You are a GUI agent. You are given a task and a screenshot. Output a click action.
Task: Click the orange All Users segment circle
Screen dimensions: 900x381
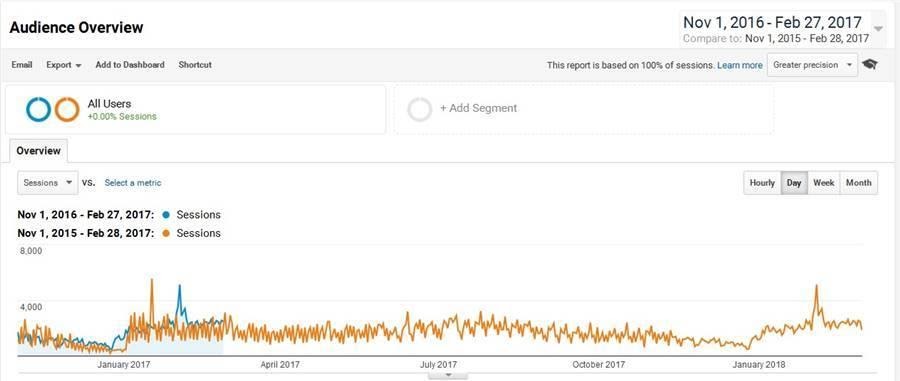click(x=67, y=109)
